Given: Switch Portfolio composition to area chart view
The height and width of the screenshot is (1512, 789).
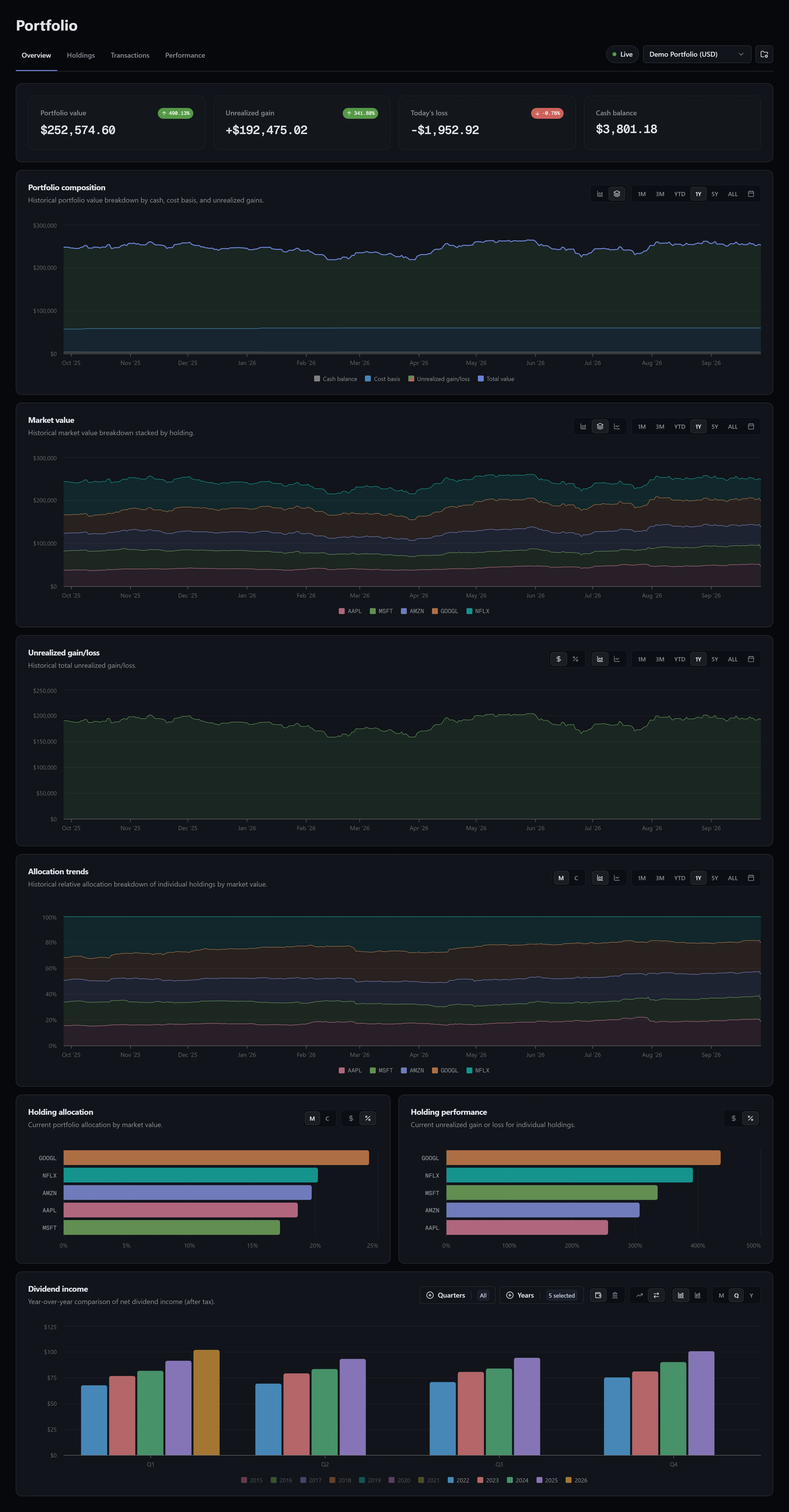Looking at the screenshot, I should tap(600, 194).
